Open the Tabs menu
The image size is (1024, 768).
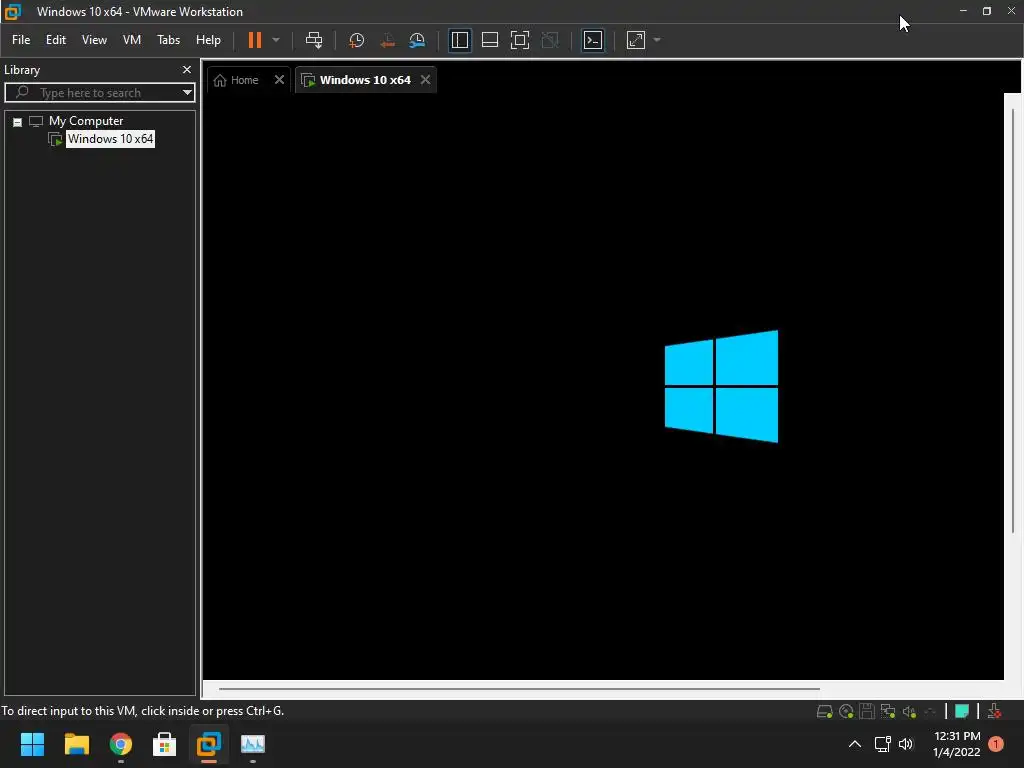point(168,40)
